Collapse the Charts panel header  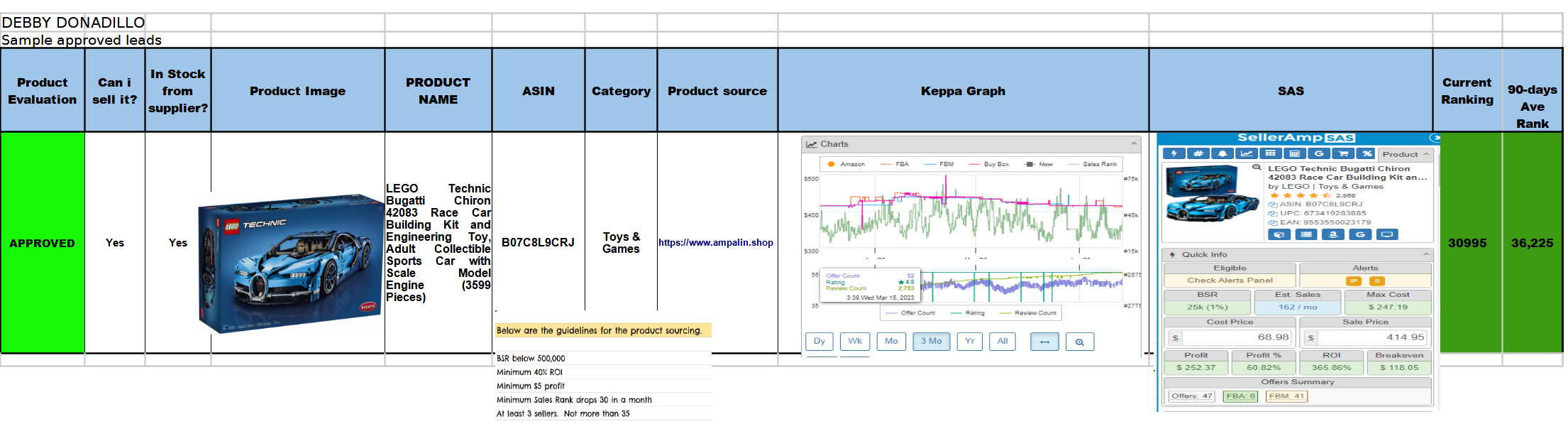[1134, 143]
